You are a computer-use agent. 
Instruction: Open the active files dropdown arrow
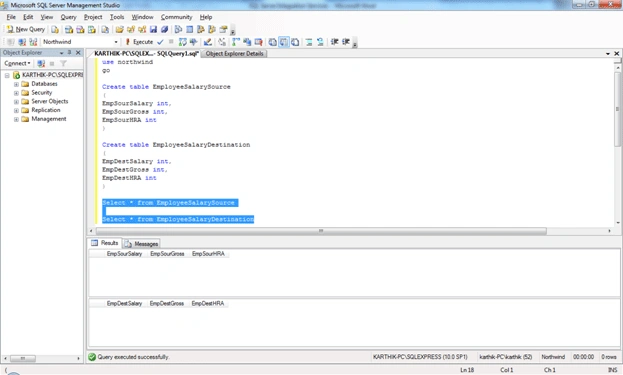(x=608, y=54)
